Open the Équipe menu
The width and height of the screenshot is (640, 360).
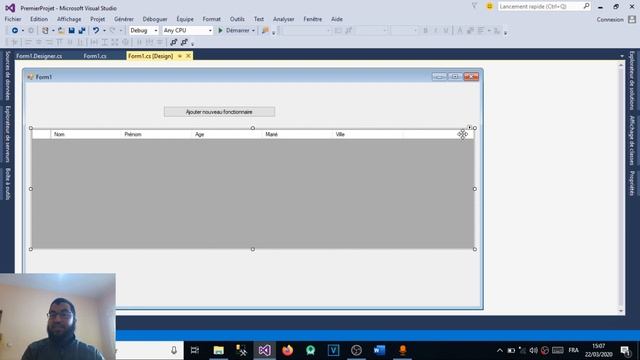185,19
